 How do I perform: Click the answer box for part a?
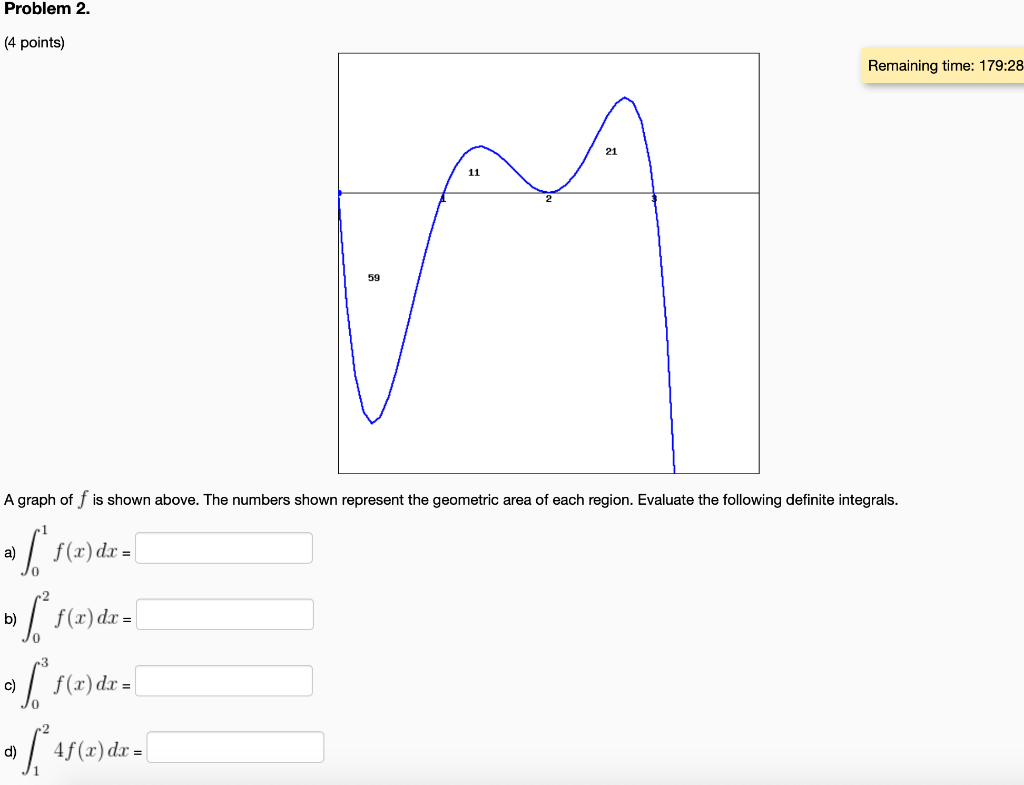pyautogui.click(x=223, y=548)
